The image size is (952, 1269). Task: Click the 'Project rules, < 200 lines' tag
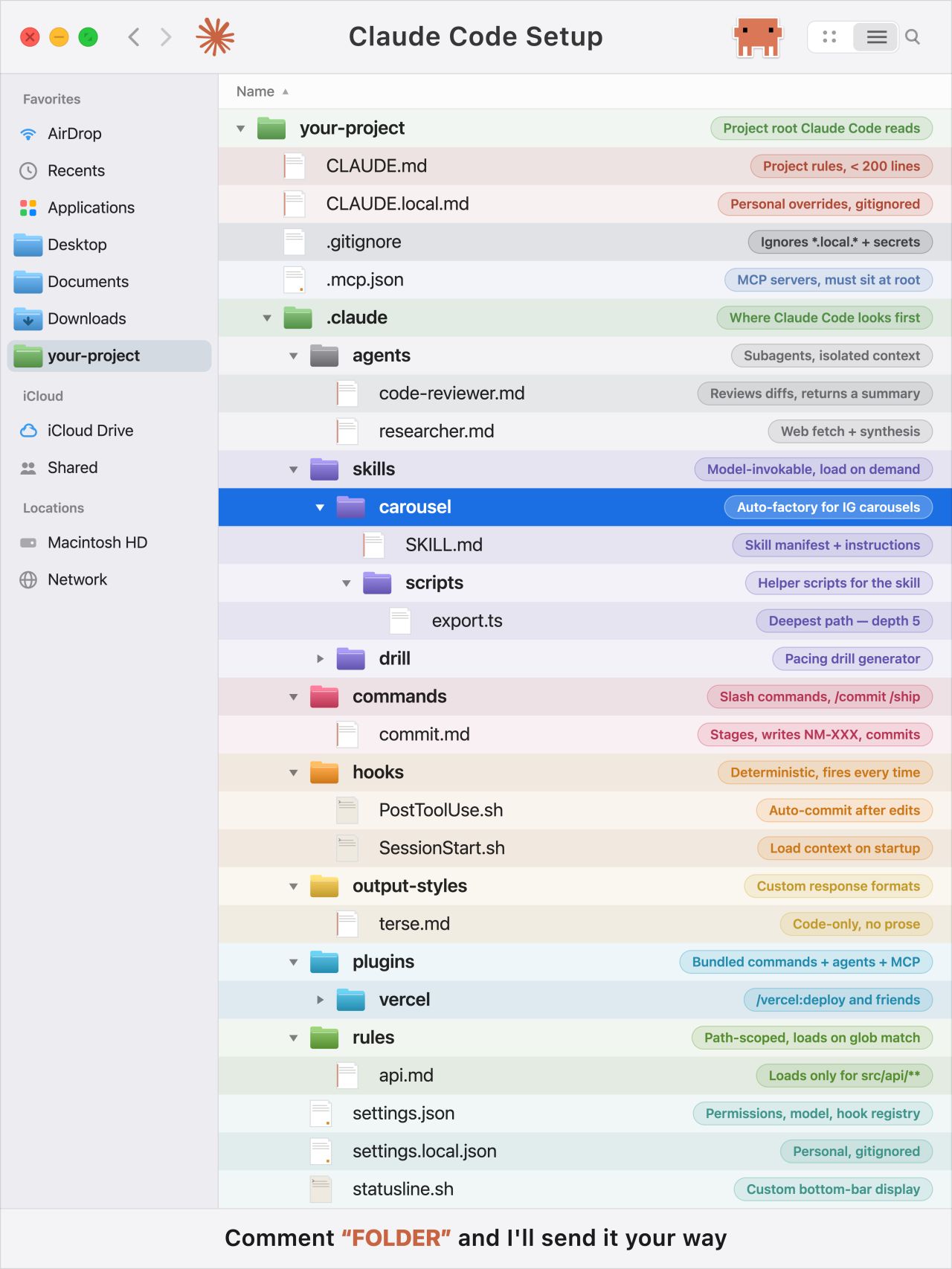pyautogui.click(x=841, y=167)
